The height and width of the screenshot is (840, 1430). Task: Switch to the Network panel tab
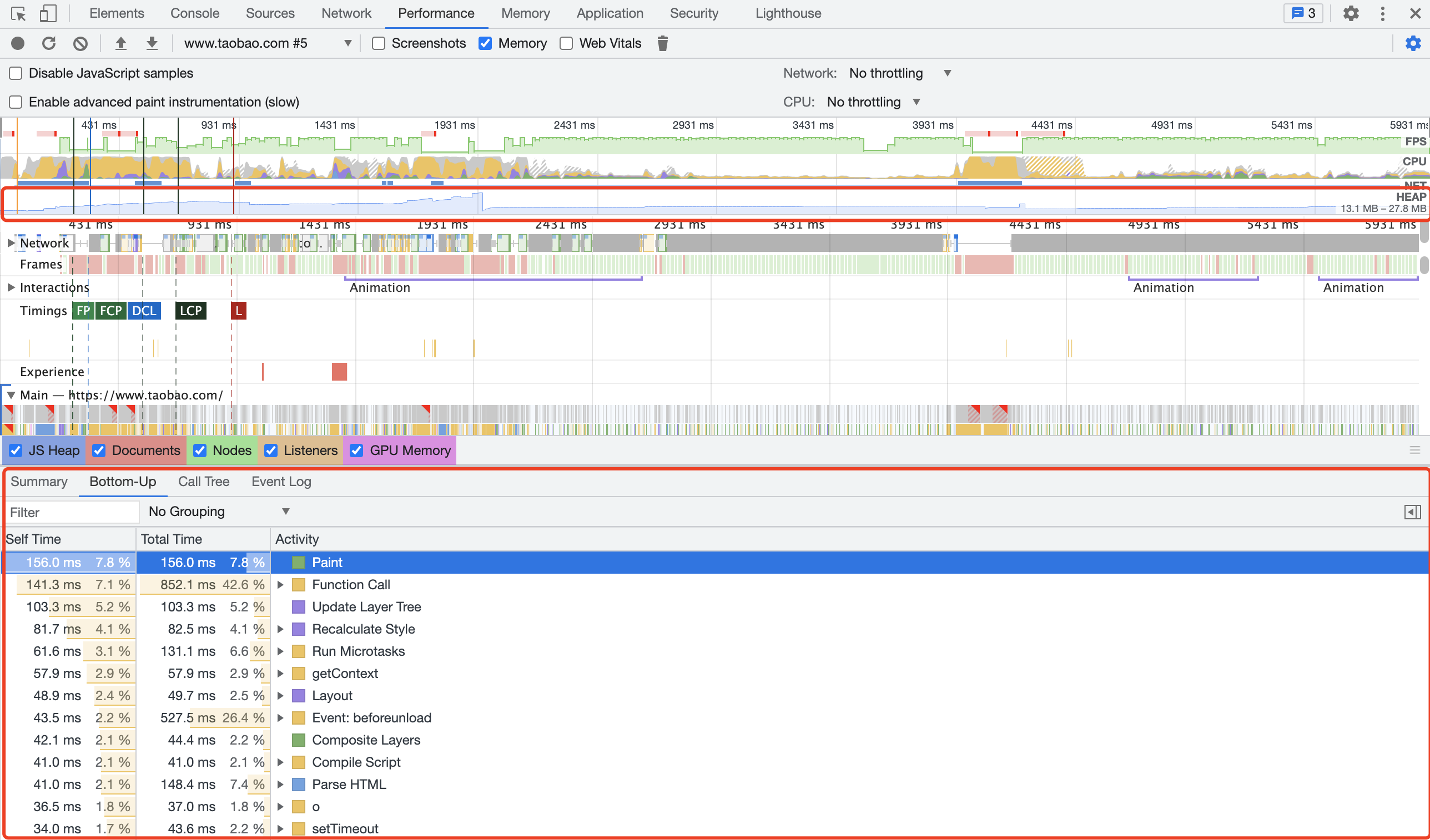coord(346,14)
